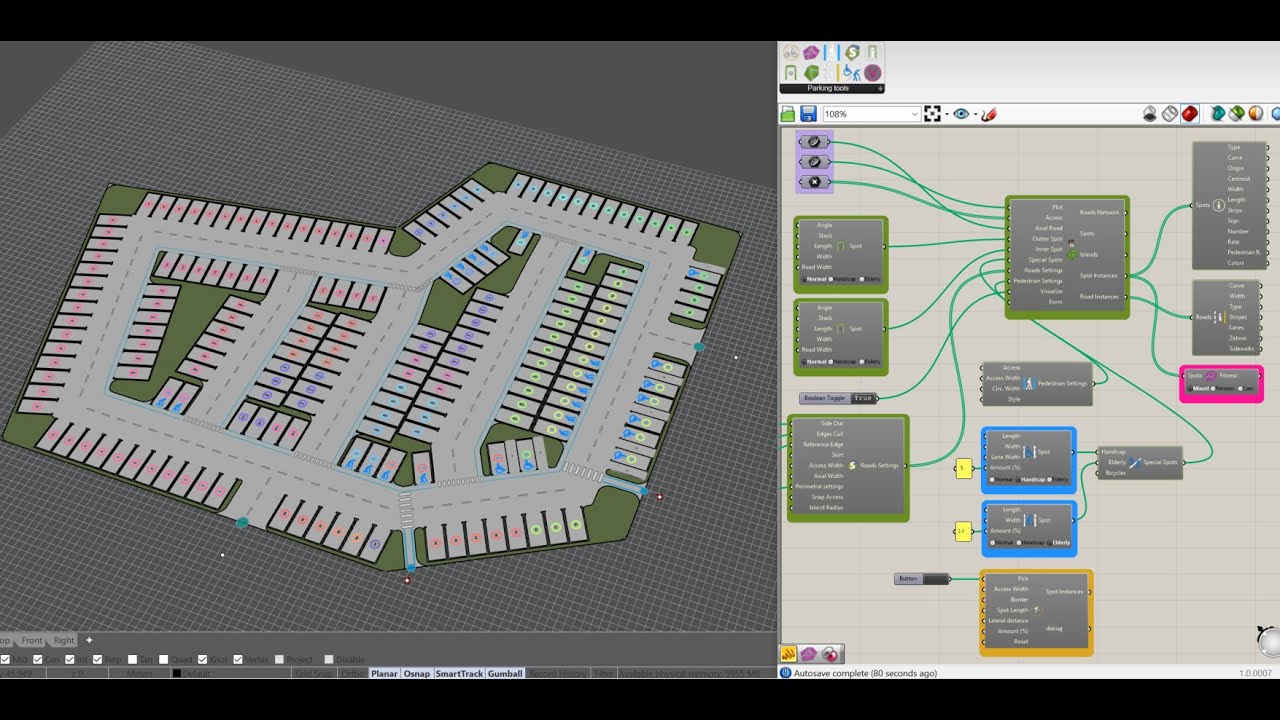Click the black Default layer color swatch
Viewport: 1280px width, 720px height.
[x=177, y=674]
